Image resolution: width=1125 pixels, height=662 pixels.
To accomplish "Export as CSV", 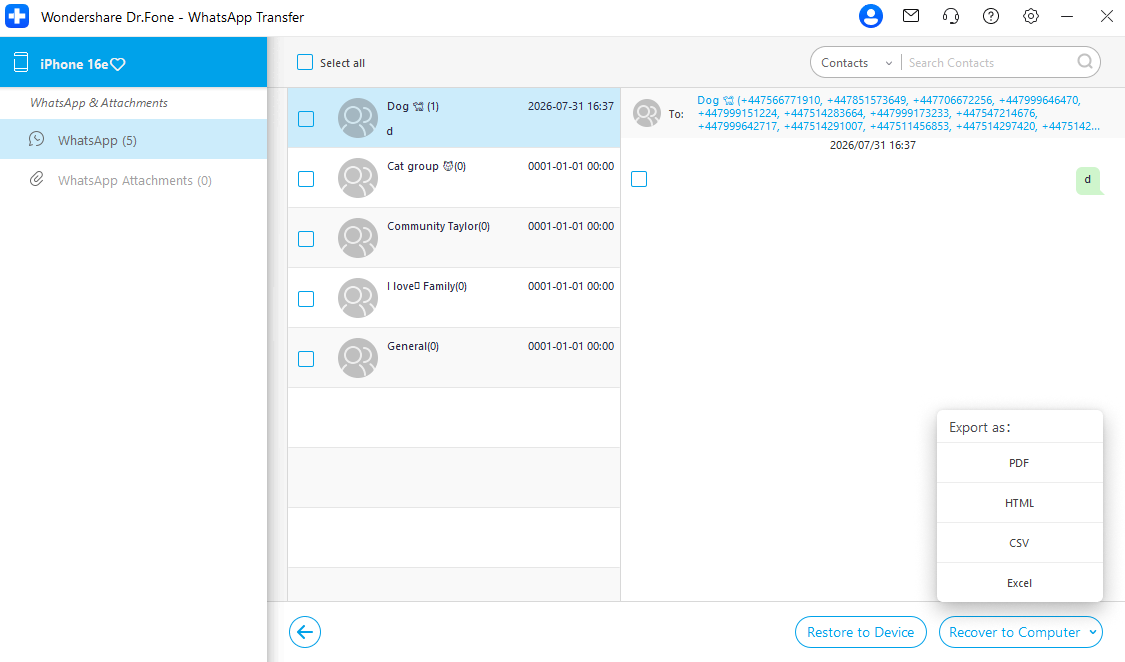I will click(x=1020, y=543).
